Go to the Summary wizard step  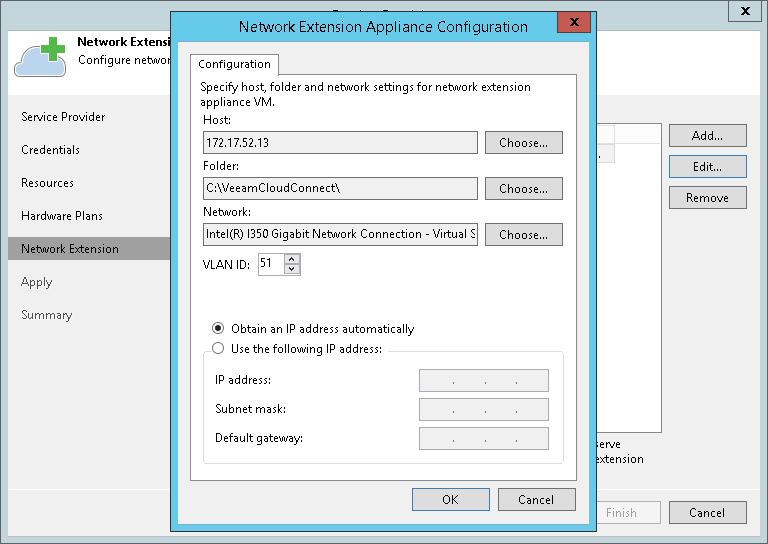pyautogui.click(x=47, y=315)
